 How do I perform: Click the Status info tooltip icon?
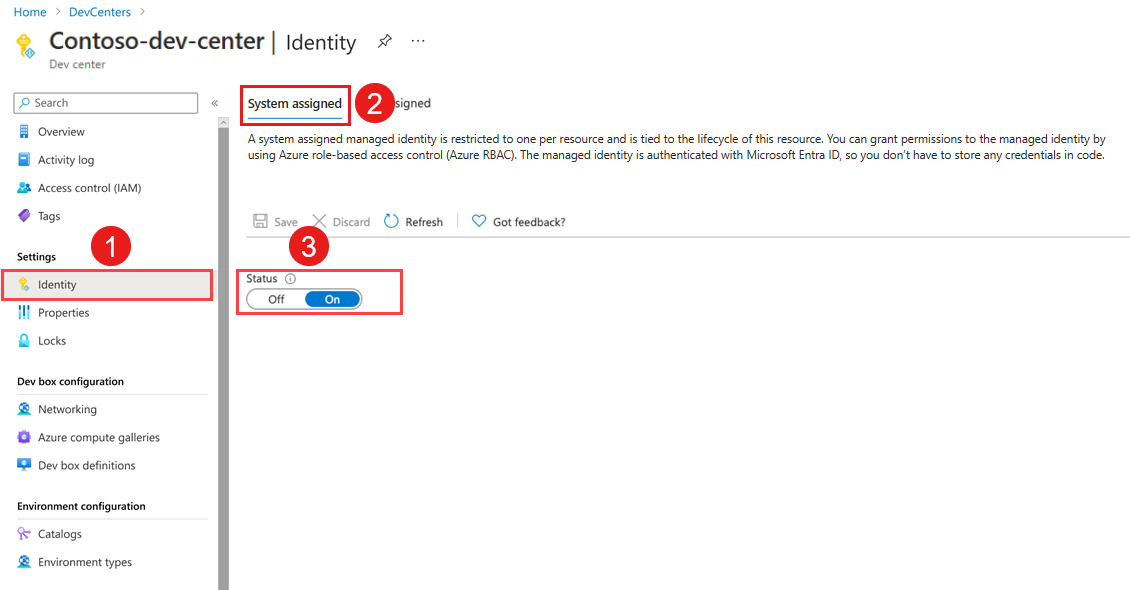coord(290,278)
